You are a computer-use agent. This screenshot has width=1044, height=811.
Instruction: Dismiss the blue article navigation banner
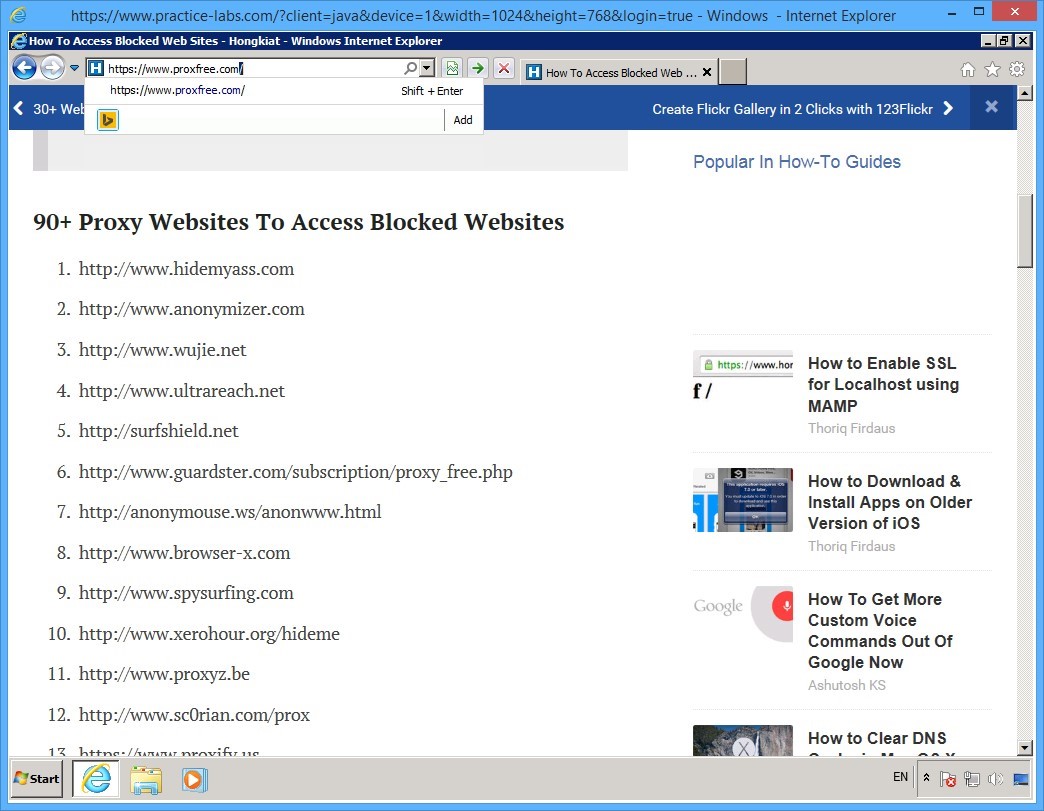tap(991, 107)
